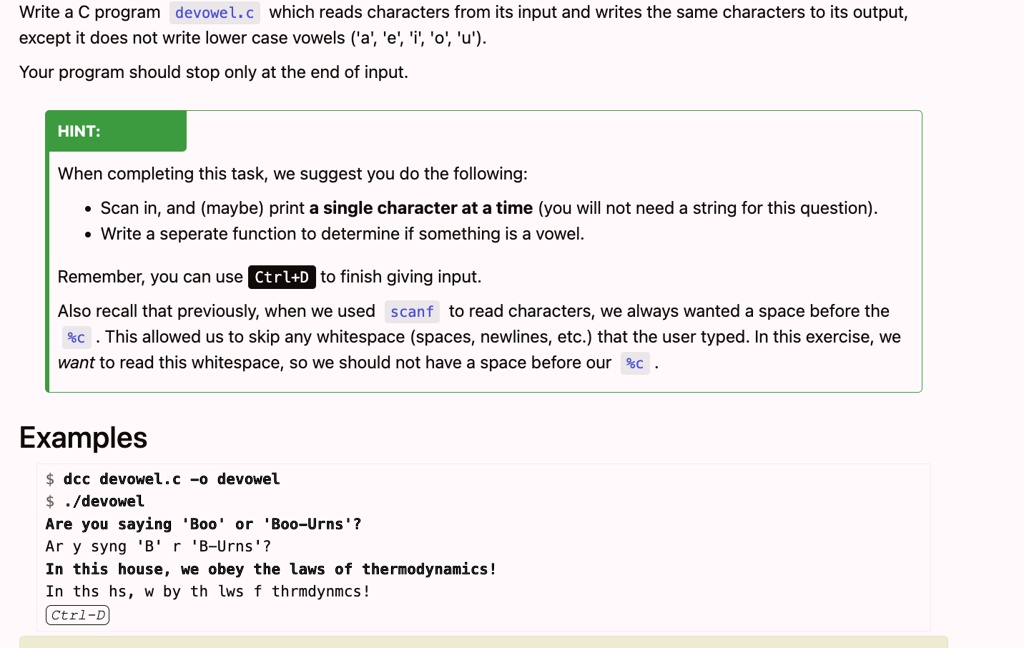Click the line 'In this house, we obey the laws'
The image size is (1024, 648).
point(270,569)
